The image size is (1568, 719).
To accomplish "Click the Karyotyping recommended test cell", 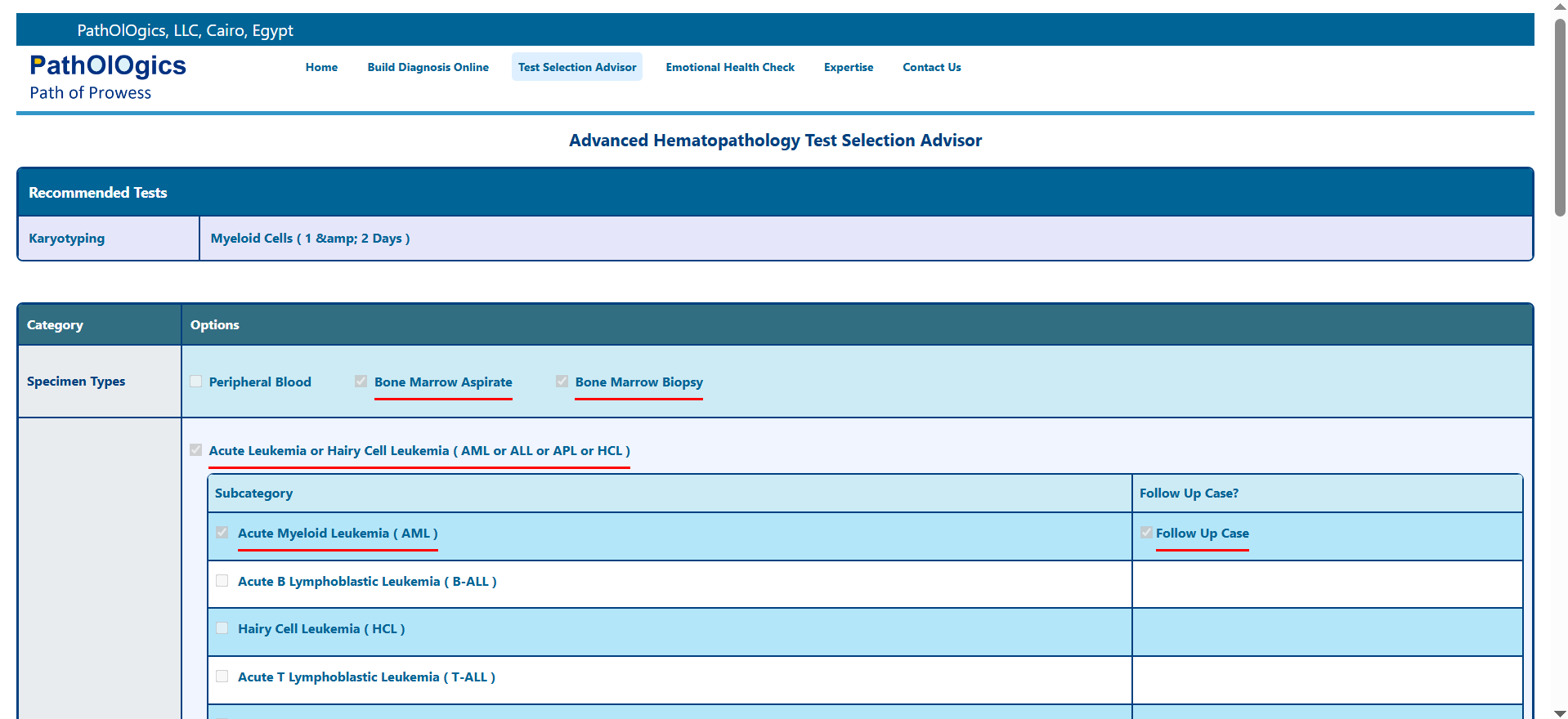I will click(67, 239).
